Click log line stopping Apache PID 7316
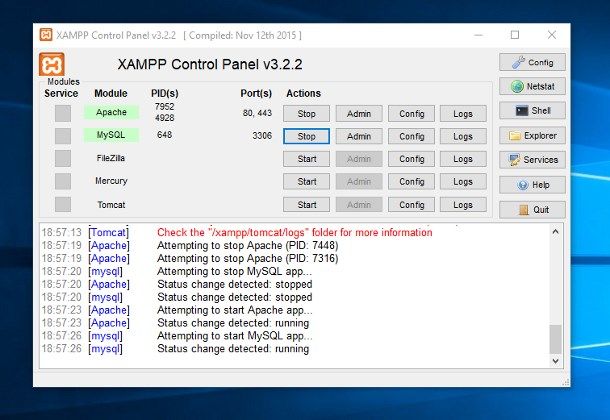Viewport: 610px width, 420px height. [248, 258]
